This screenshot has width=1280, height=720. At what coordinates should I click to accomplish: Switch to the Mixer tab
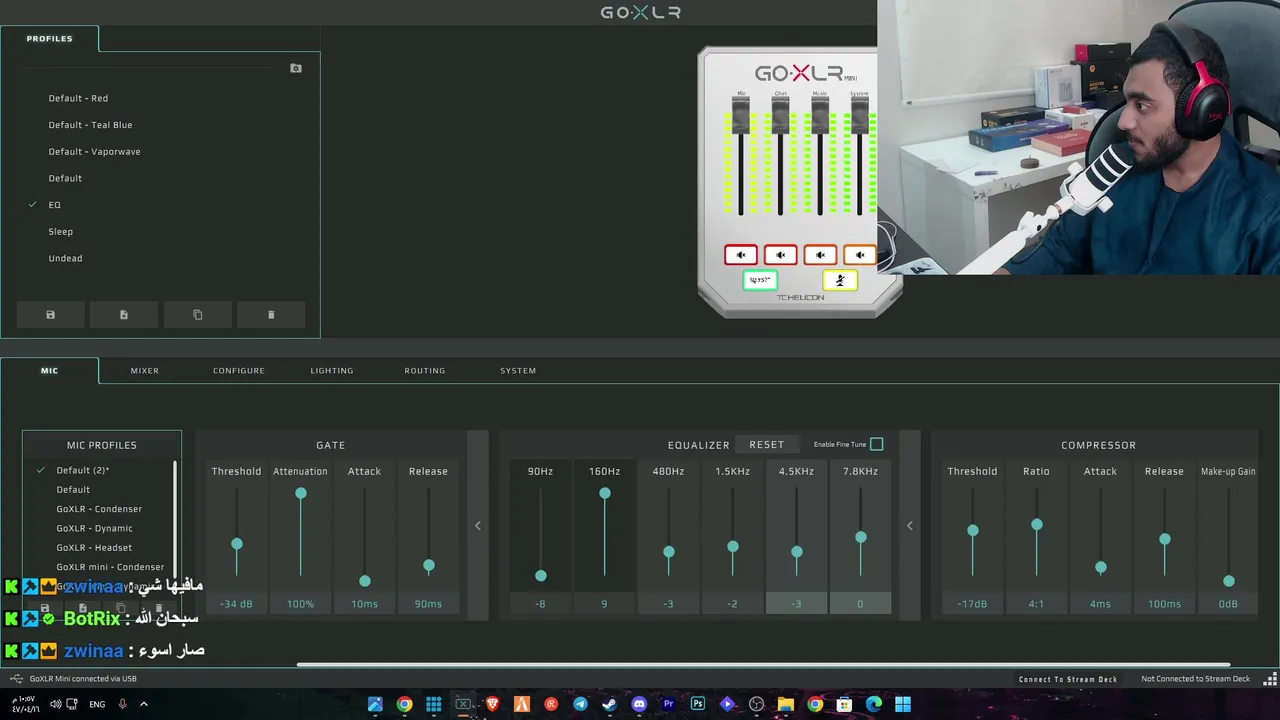145,371
